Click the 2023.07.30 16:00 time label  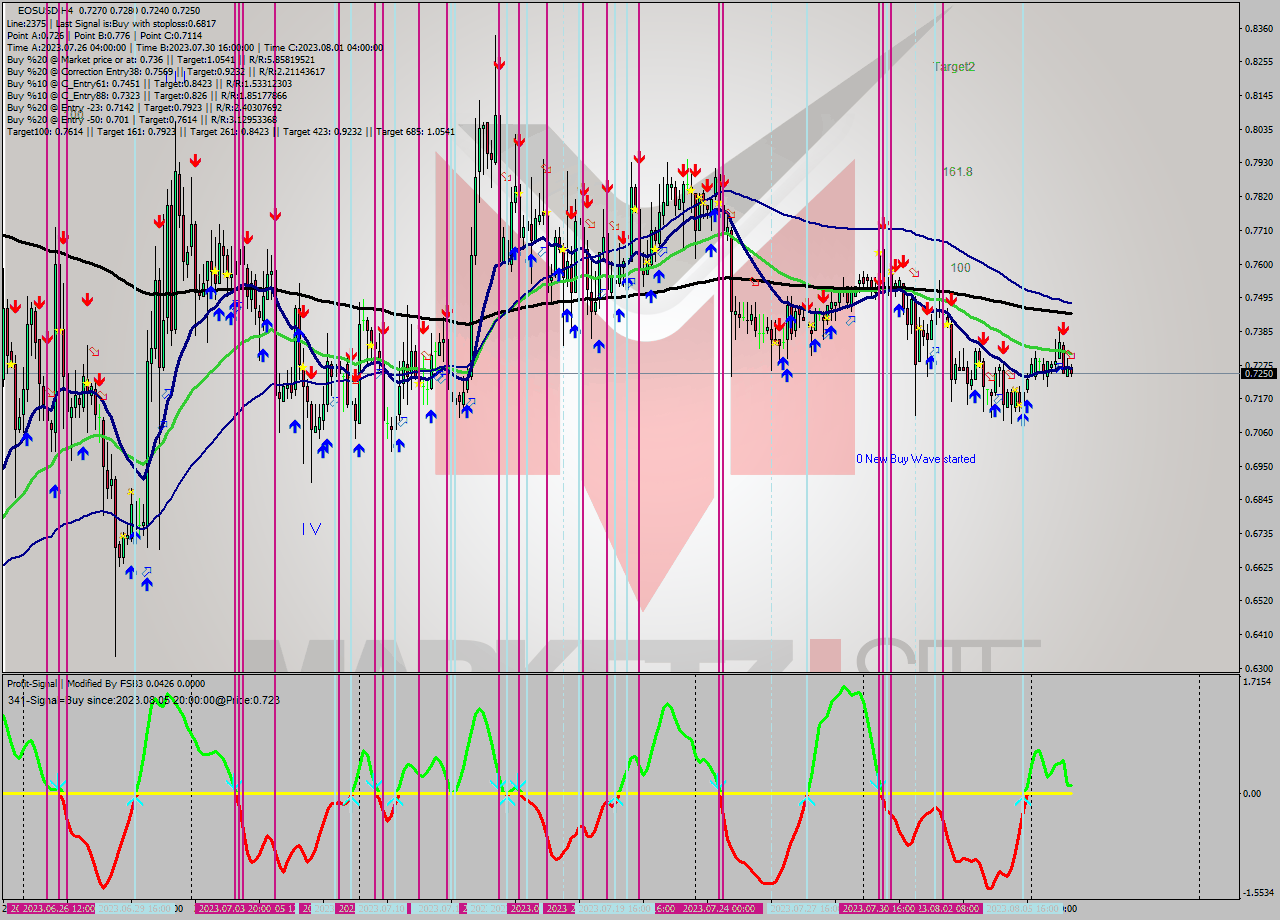click(877, 908)
